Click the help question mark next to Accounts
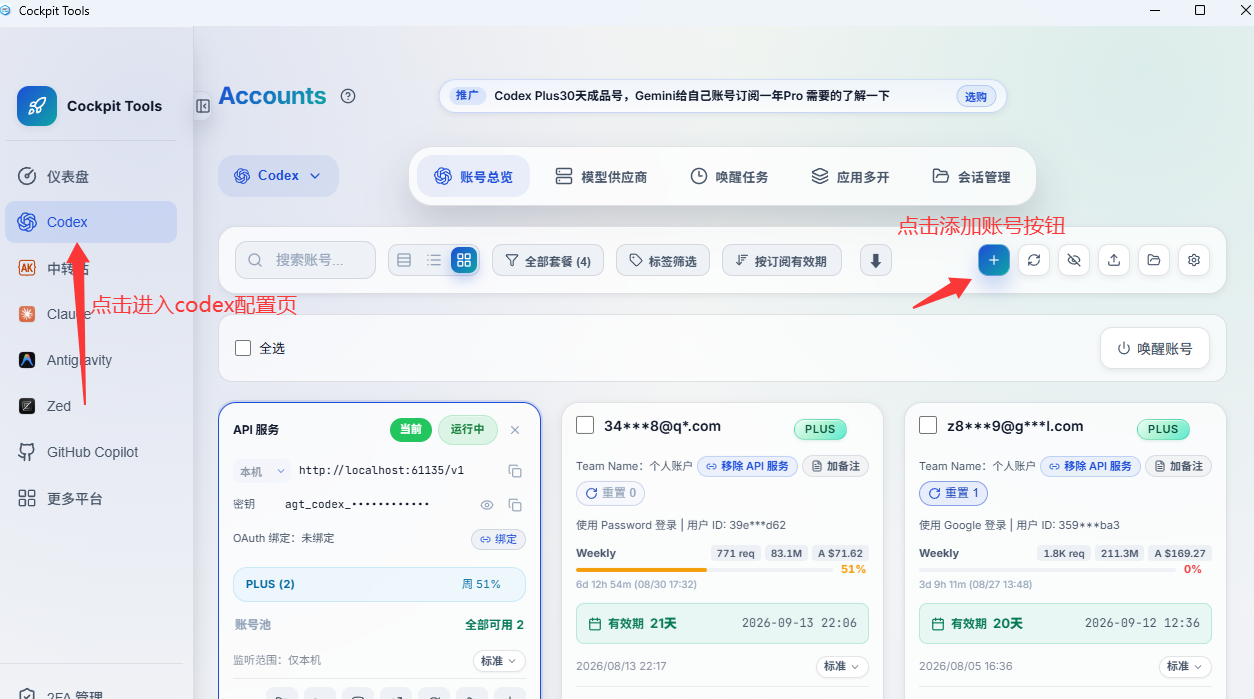This screenshot has width=1254, height=699. click(348, 96)
